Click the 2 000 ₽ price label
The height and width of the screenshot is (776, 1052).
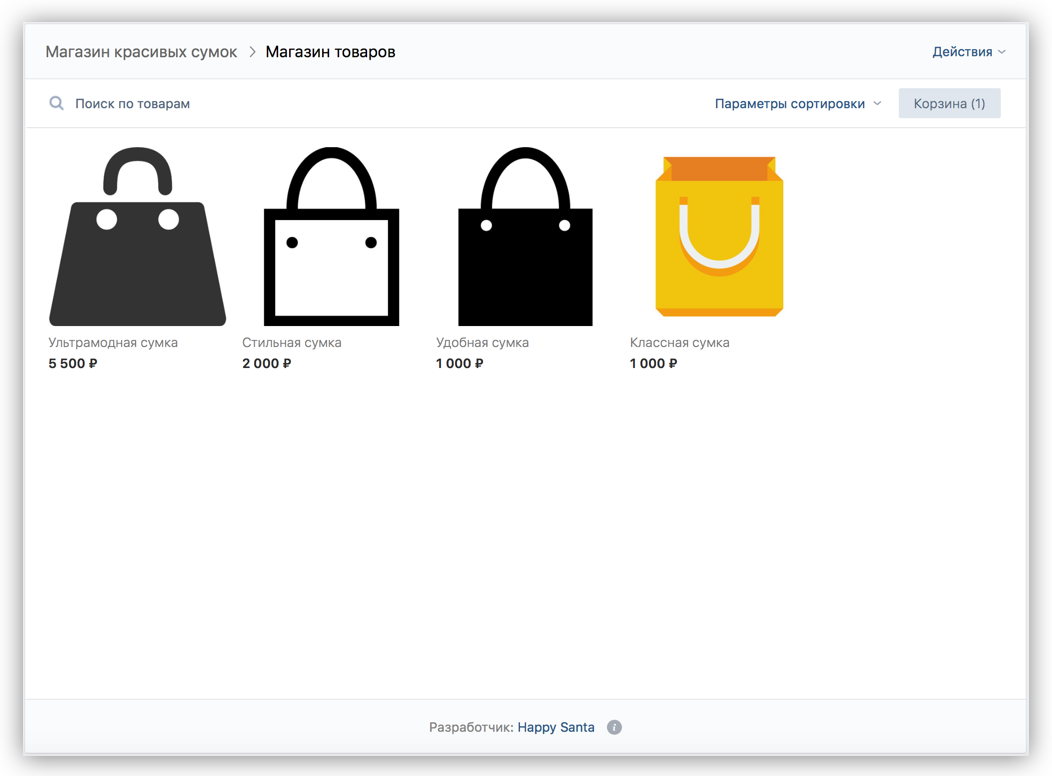coord(266,364)
